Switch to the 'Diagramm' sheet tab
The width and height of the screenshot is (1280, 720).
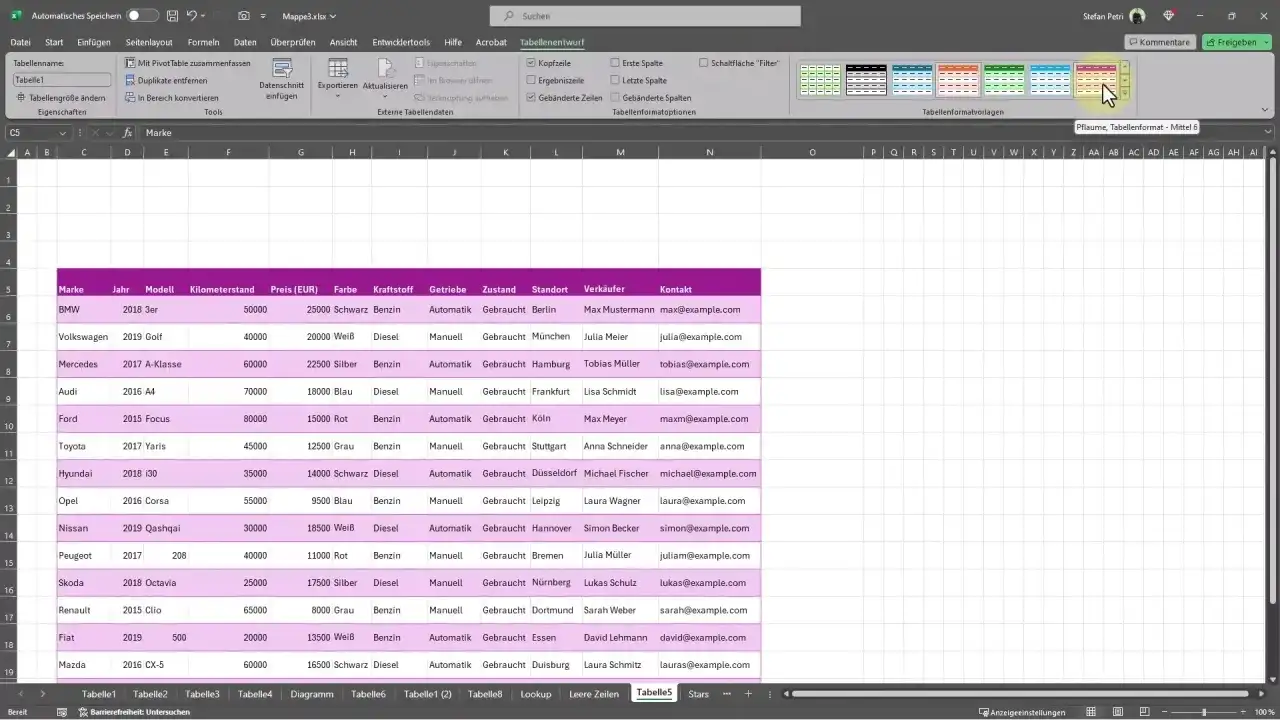pos(312,693)
